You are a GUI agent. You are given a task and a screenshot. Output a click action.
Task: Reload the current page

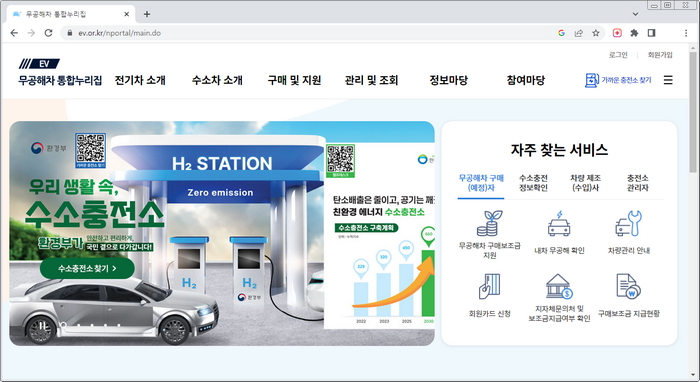pos(48,33)
